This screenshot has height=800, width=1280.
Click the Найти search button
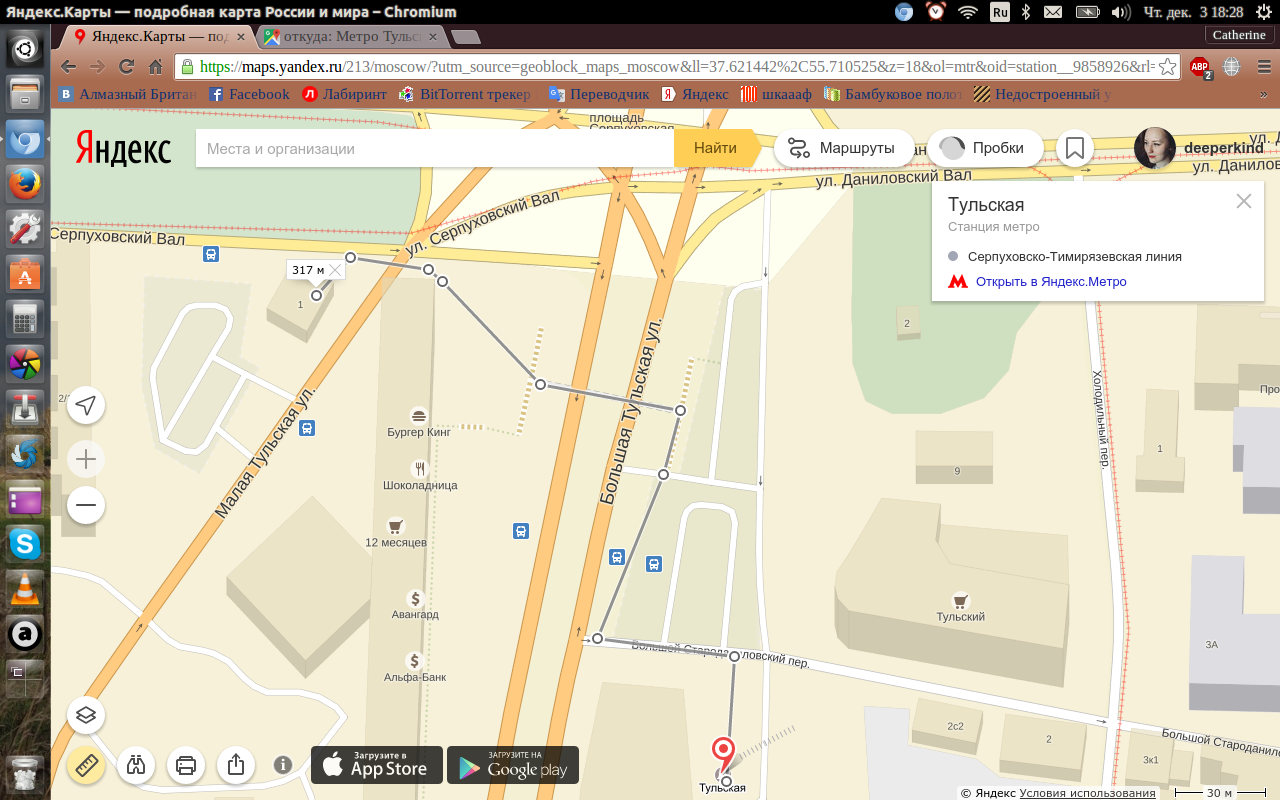pyautogui.click(x=716, y=148)
